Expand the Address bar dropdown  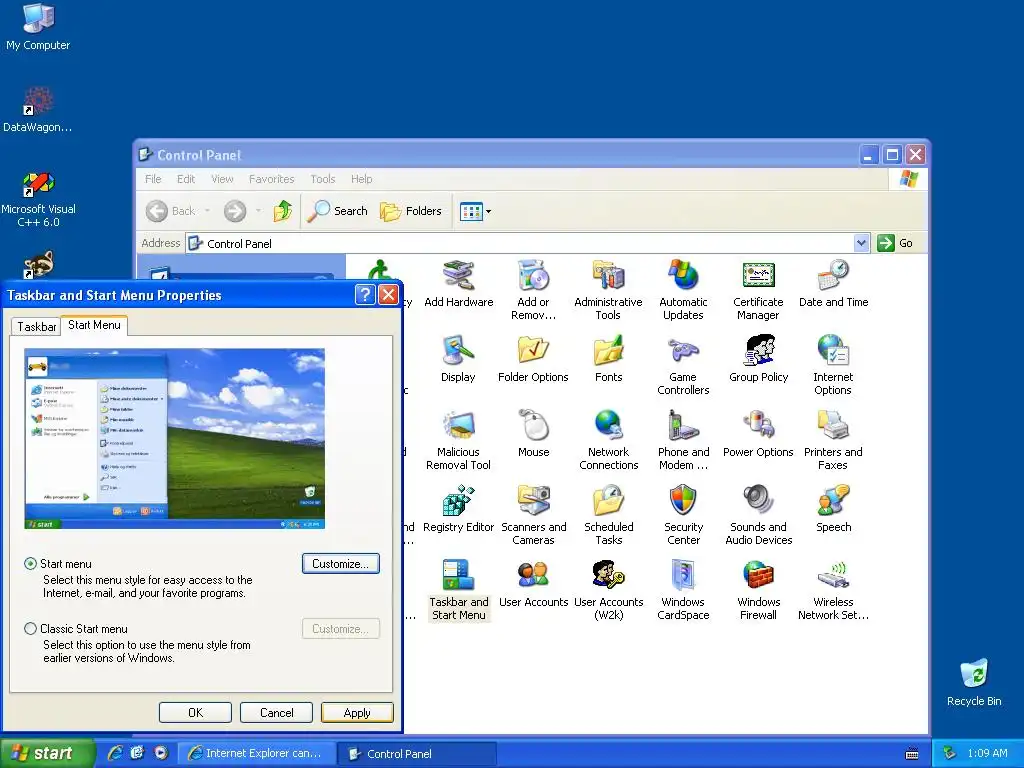point(861,243)
